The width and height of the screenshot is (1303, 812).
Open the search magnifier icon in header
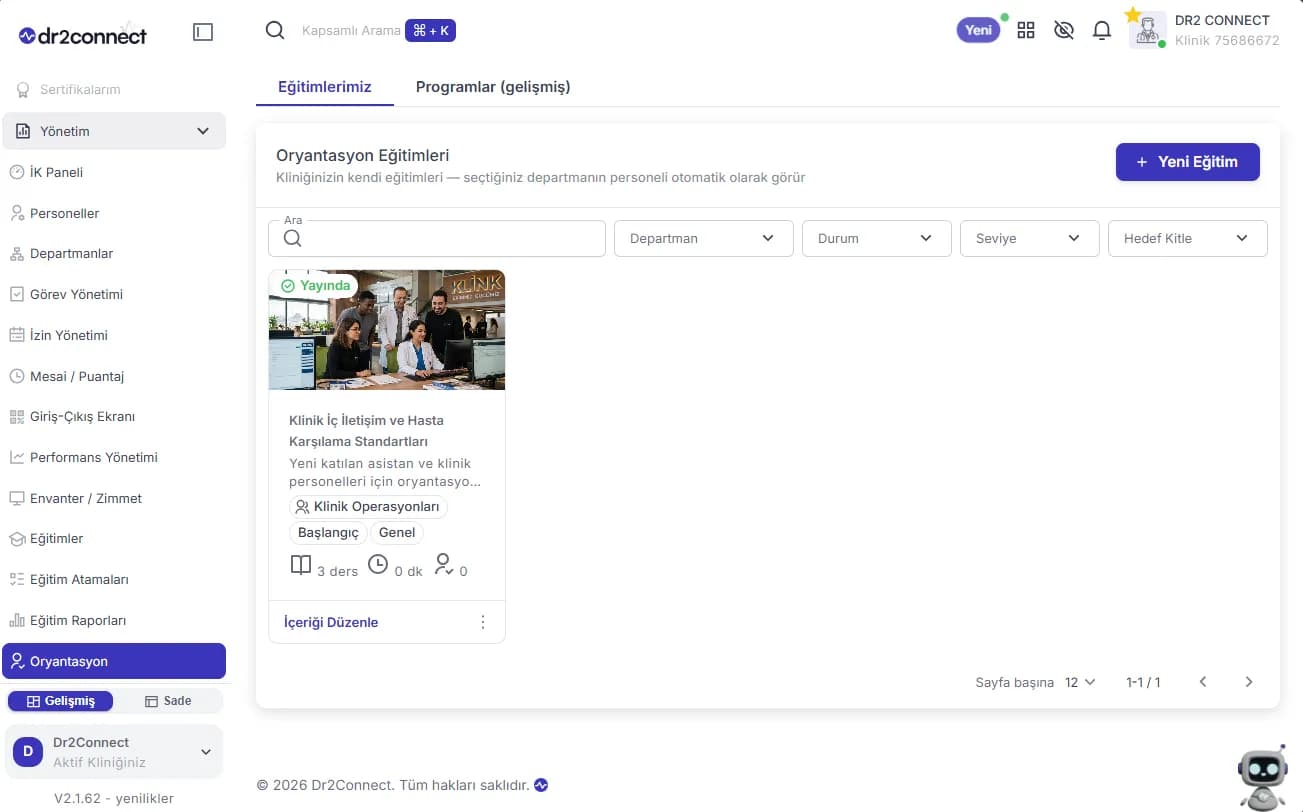pos(275,31)
